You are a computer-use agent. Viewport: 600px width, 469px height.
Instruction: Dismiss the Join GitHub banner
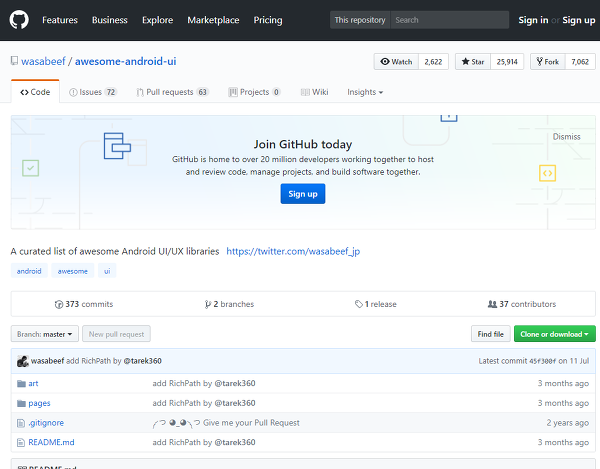point(566,137)
